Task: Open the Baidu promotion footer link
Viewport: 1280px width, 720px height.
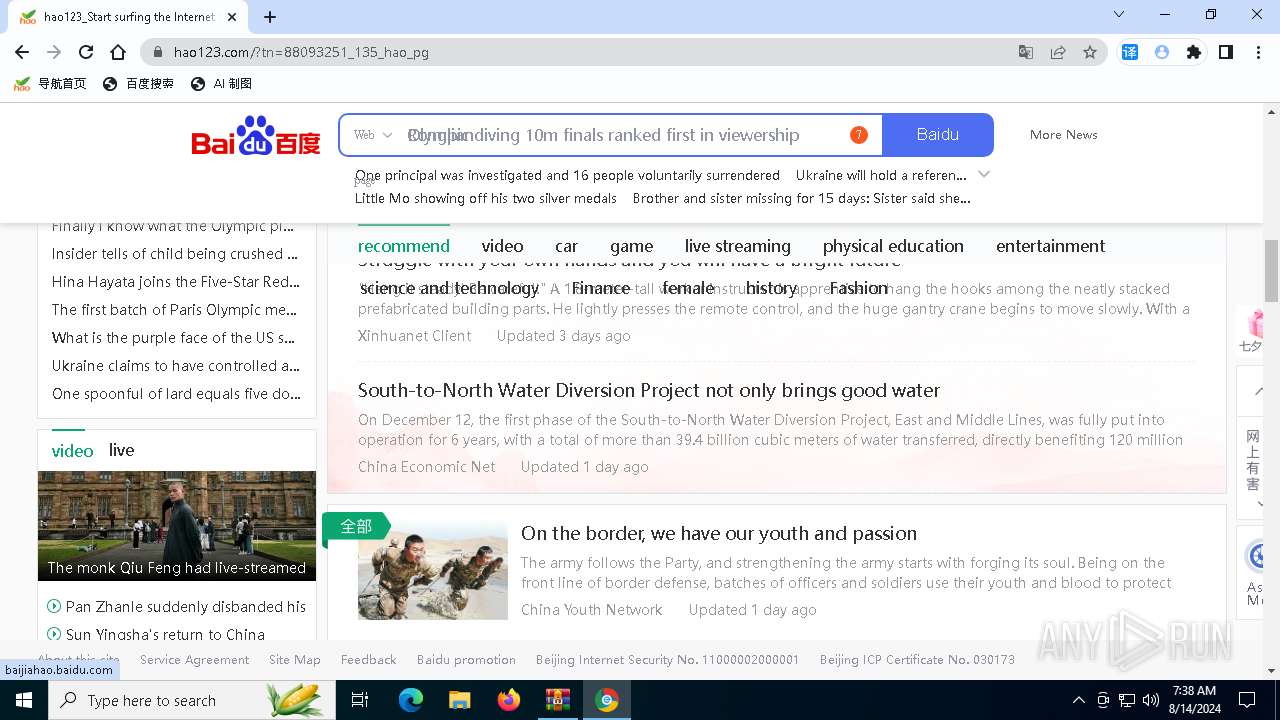Action: coord(466,660)
